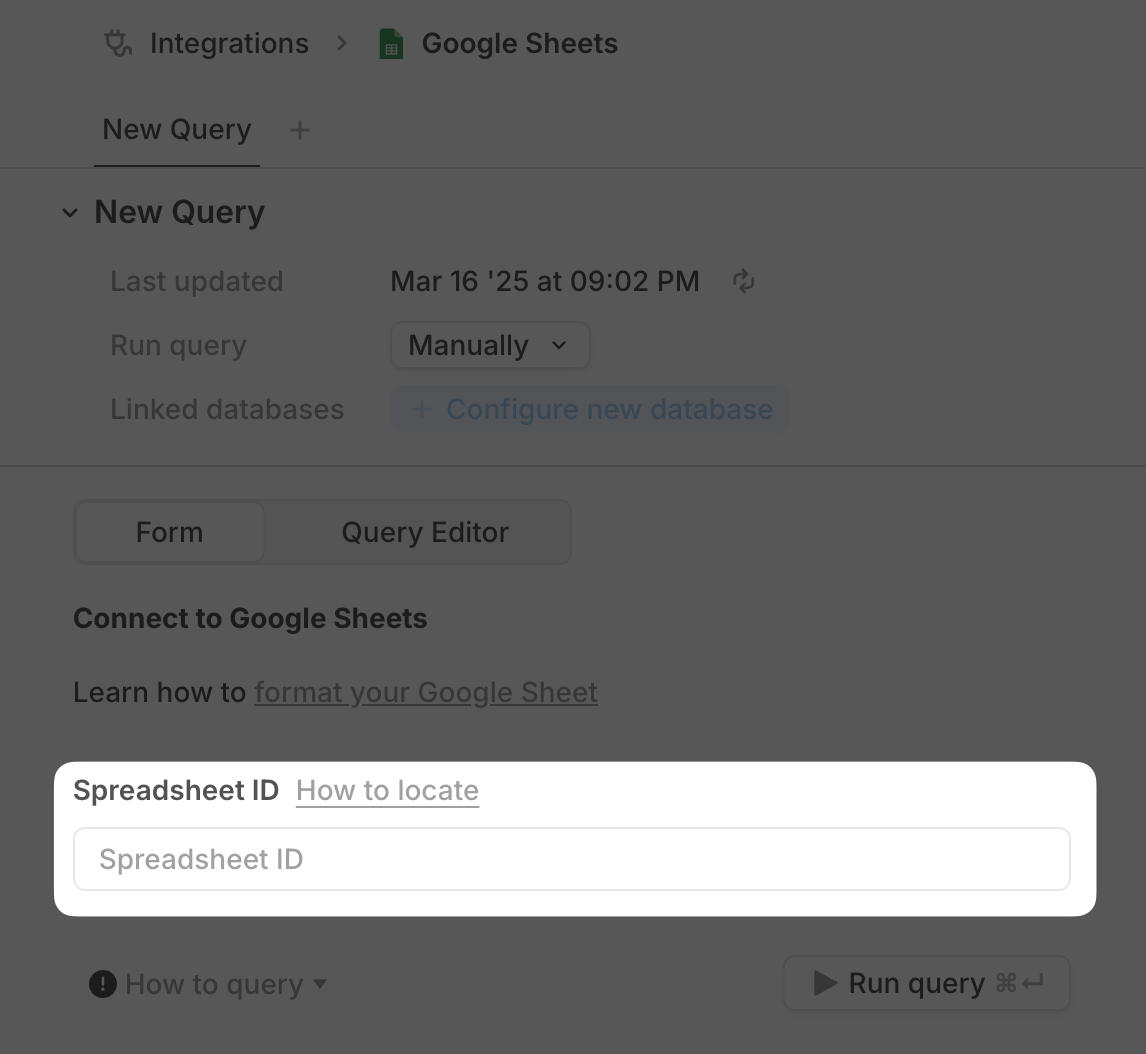Click the Integrations plug icon
Screen dimensions: 1146x1054
pyautogui.click(x=117, y=43)
